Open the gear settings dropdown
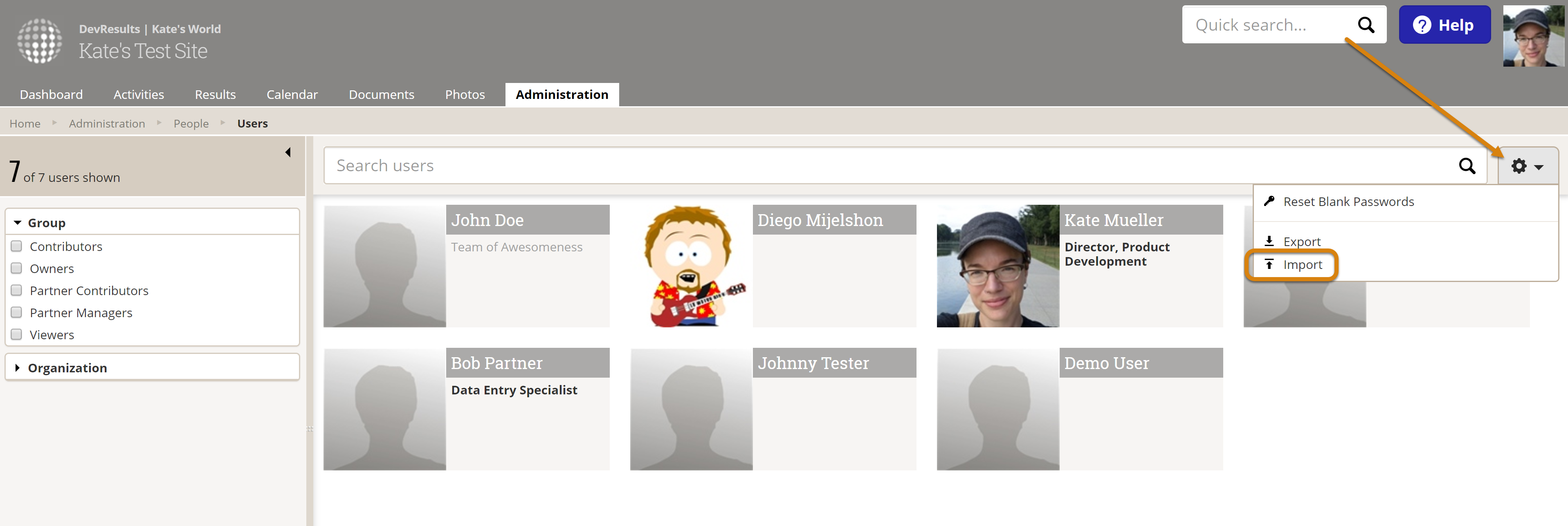The height and width of the screenshot is (526, 1568). (1527, 166)
